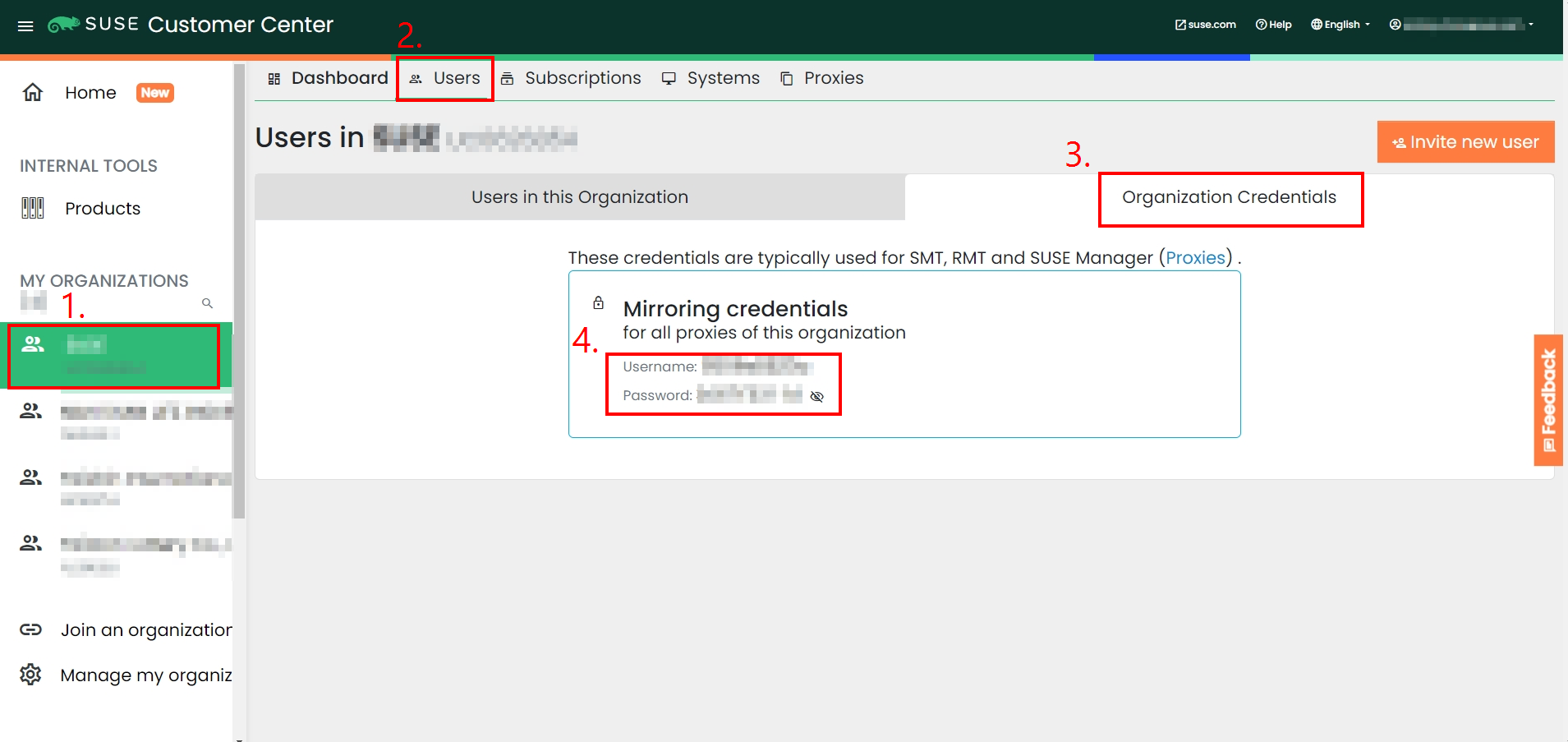Open the Proxies tab

click(822, 78)
